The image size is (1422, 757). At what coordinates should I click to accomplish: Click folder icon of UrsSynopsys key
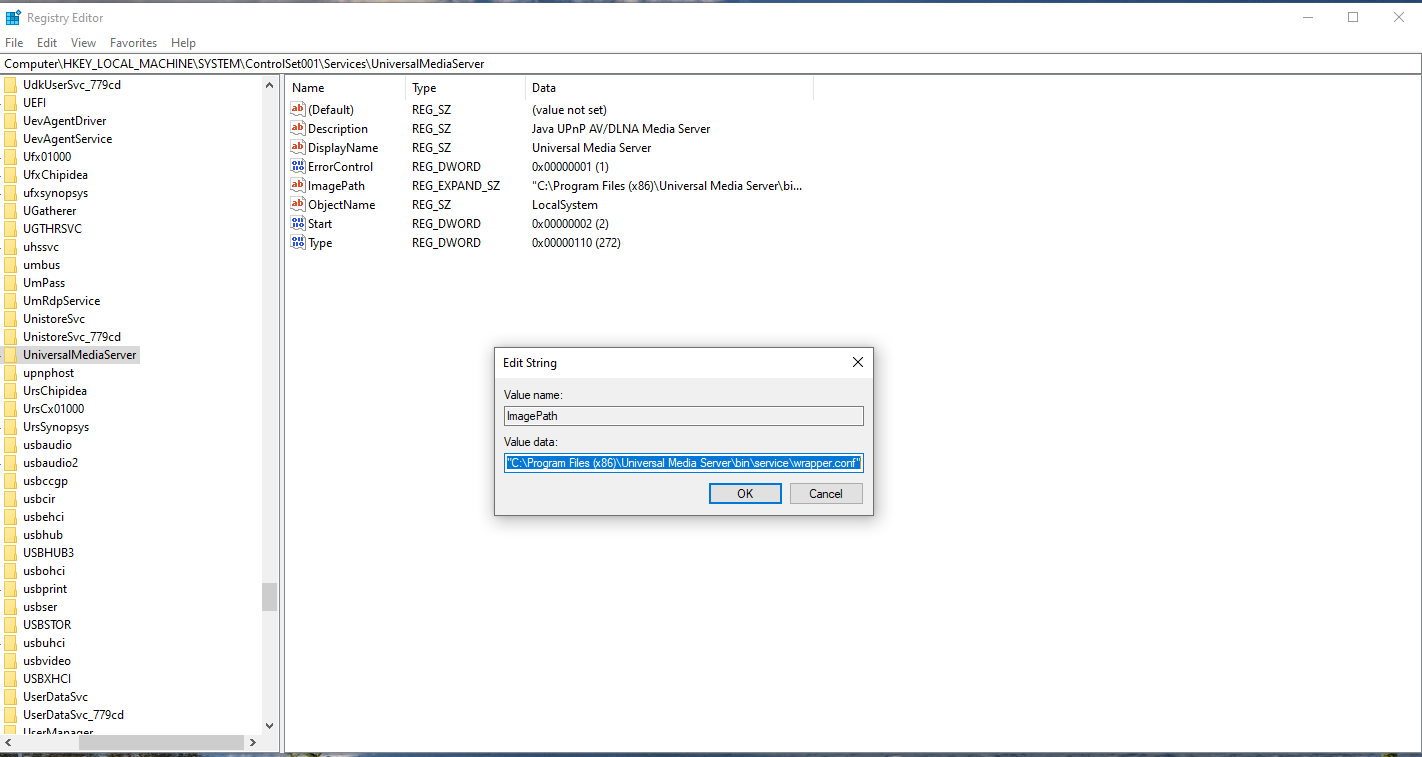pyautogui.click(x=10, y=427)
